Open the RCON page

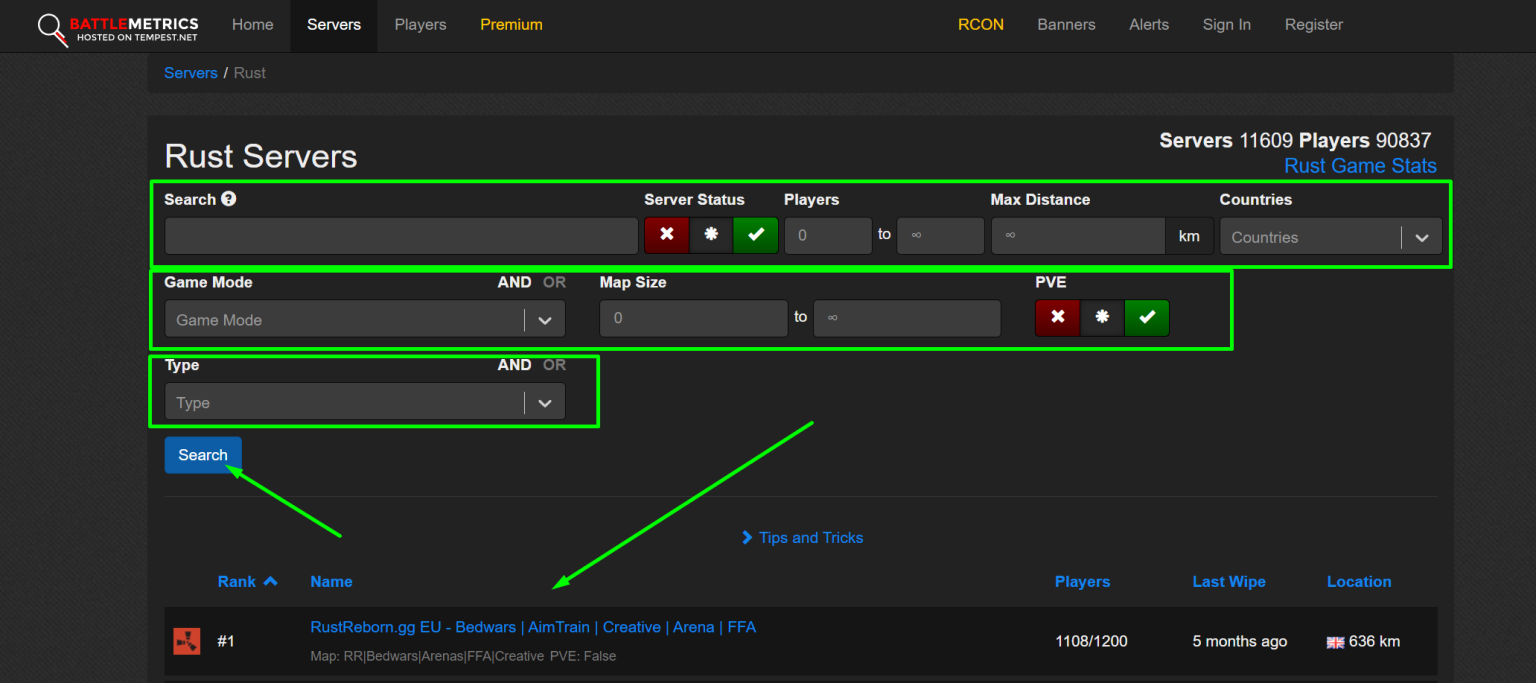tap(981, 25)
